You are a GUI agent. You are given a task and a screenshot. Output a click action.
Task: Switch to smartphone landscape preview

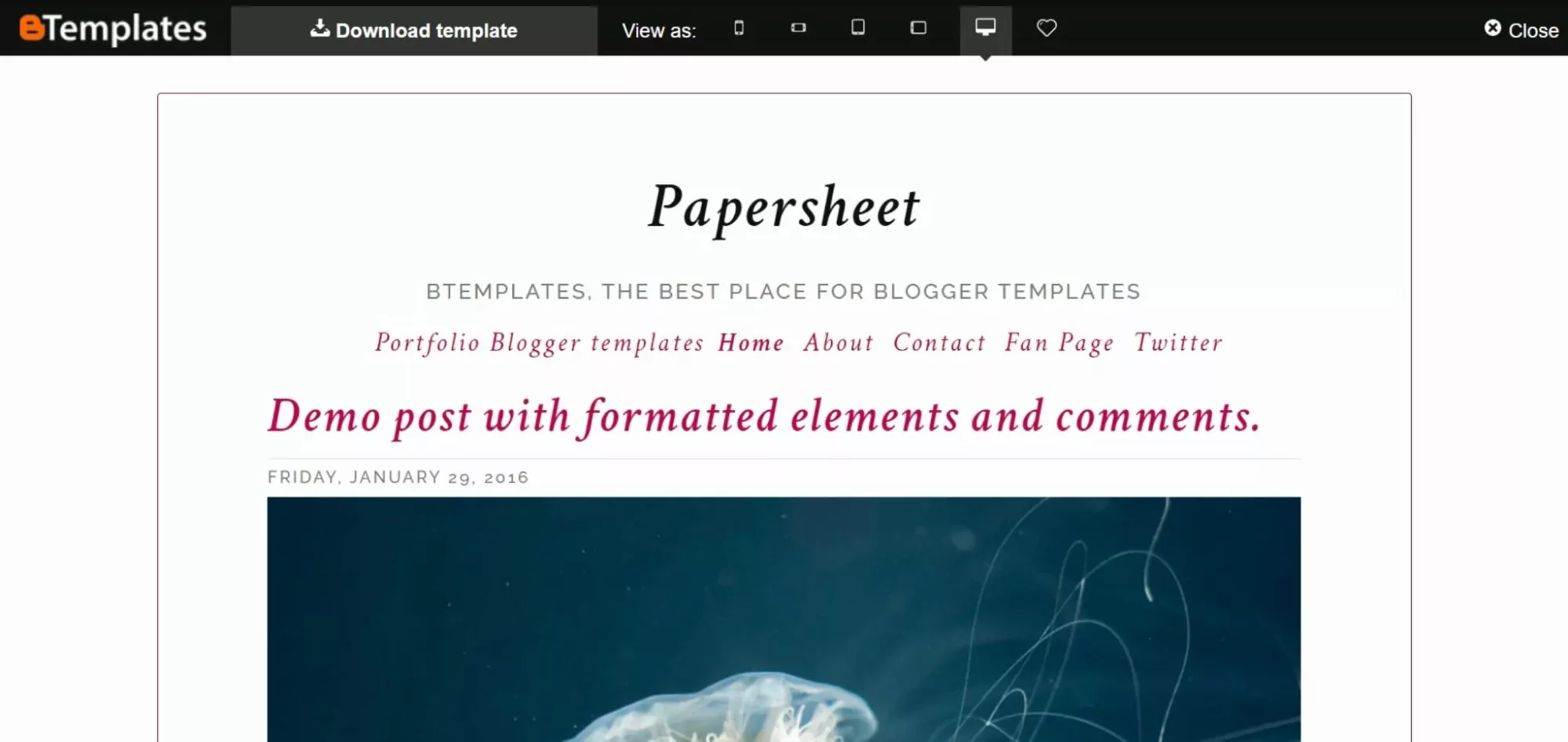(798, 27)
